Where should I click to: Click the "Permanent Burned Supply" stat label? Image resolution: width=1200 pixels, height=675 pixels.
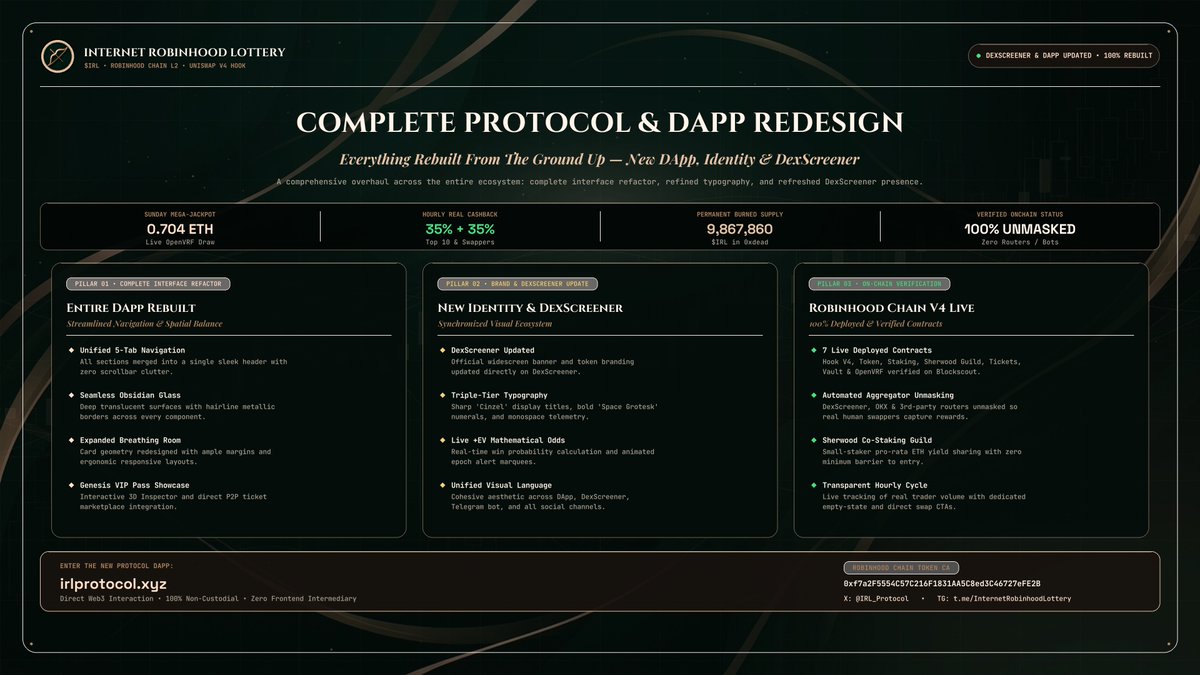[x=739, y=214]
